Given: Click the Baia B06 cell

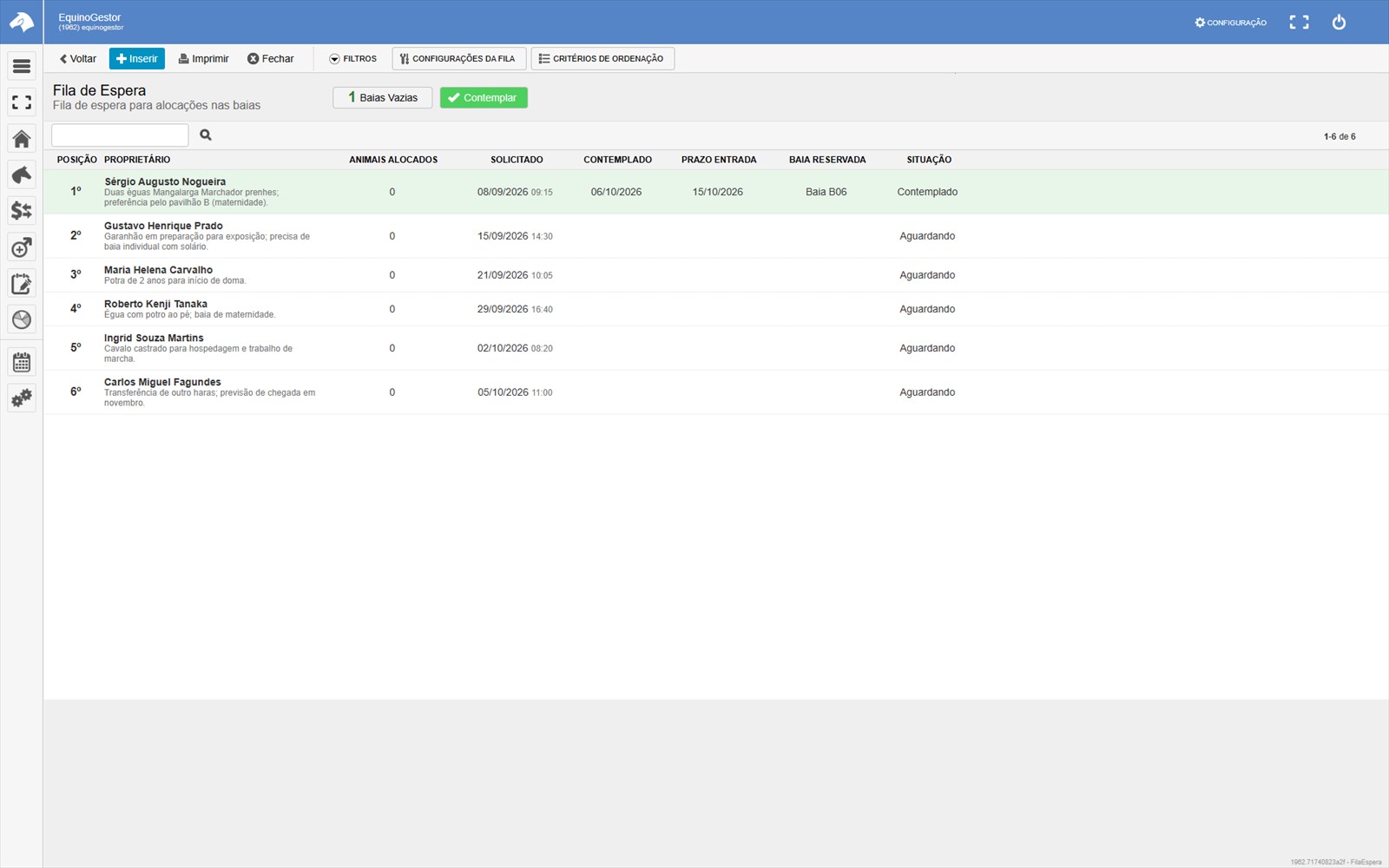Looking at the screenshot, I should coord(826,192).
